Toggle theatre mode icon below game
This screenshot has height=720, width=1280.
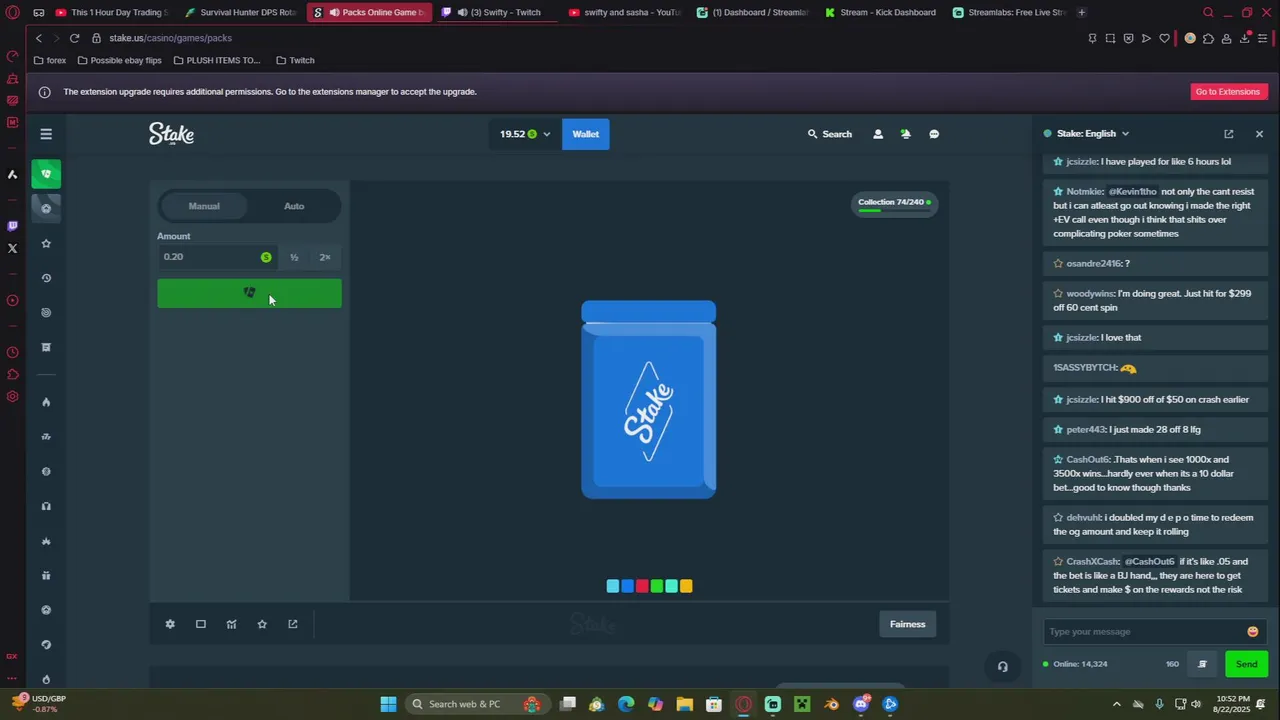tap(201, 624)
